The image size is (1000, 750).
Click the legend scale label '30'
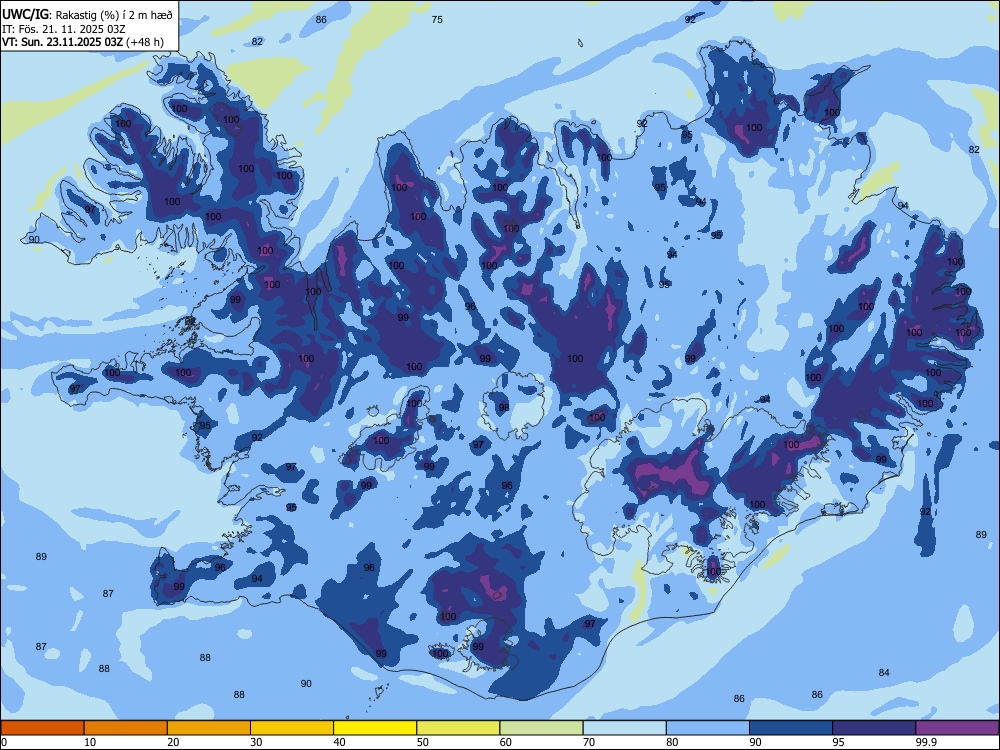tap(256, 742)
